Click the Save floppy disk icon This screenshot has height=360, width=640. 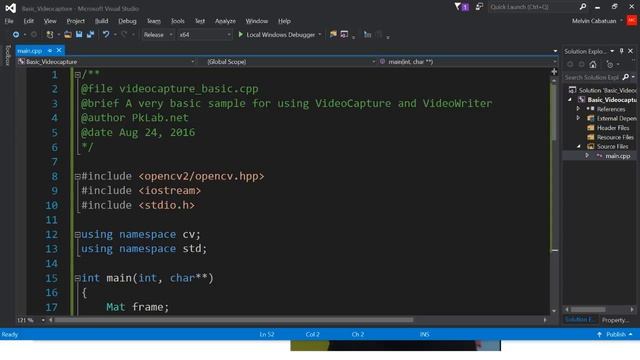tap(79, 35)
